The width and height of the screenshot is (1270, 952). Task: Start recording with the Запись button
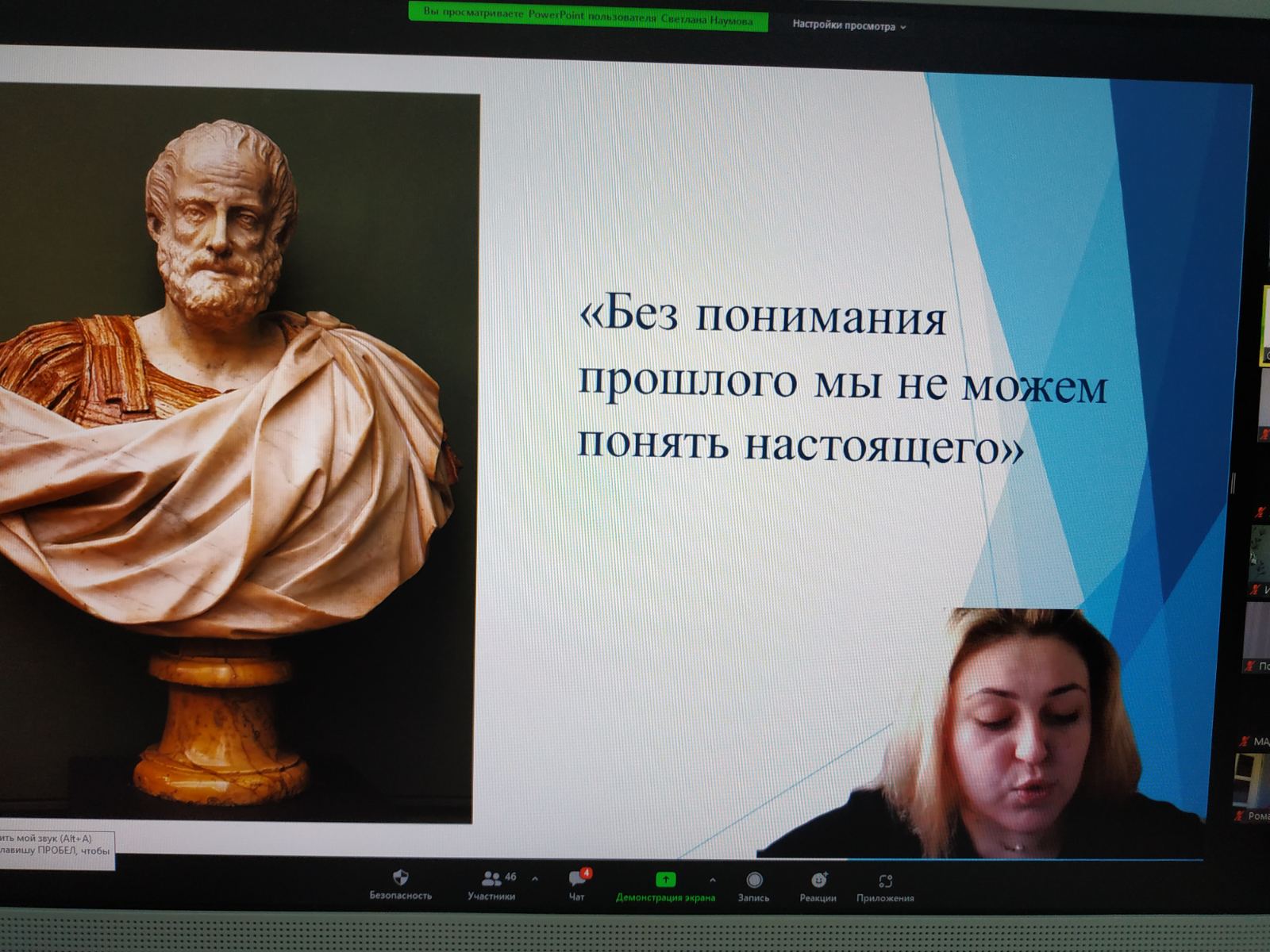pyautogui.click(x=754, y=880)
